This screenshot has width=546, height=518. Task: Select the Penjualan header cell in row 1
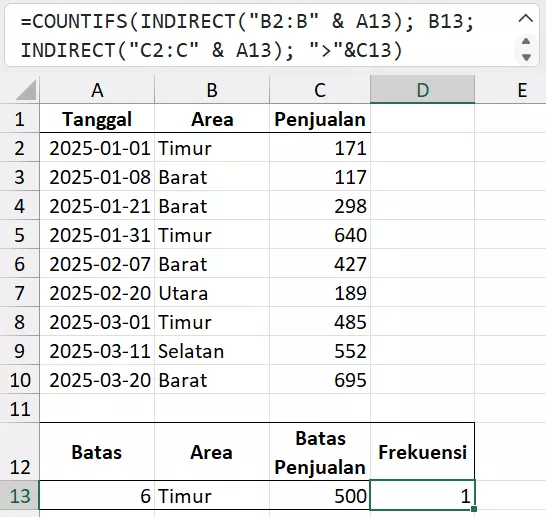tap(320, 119)
